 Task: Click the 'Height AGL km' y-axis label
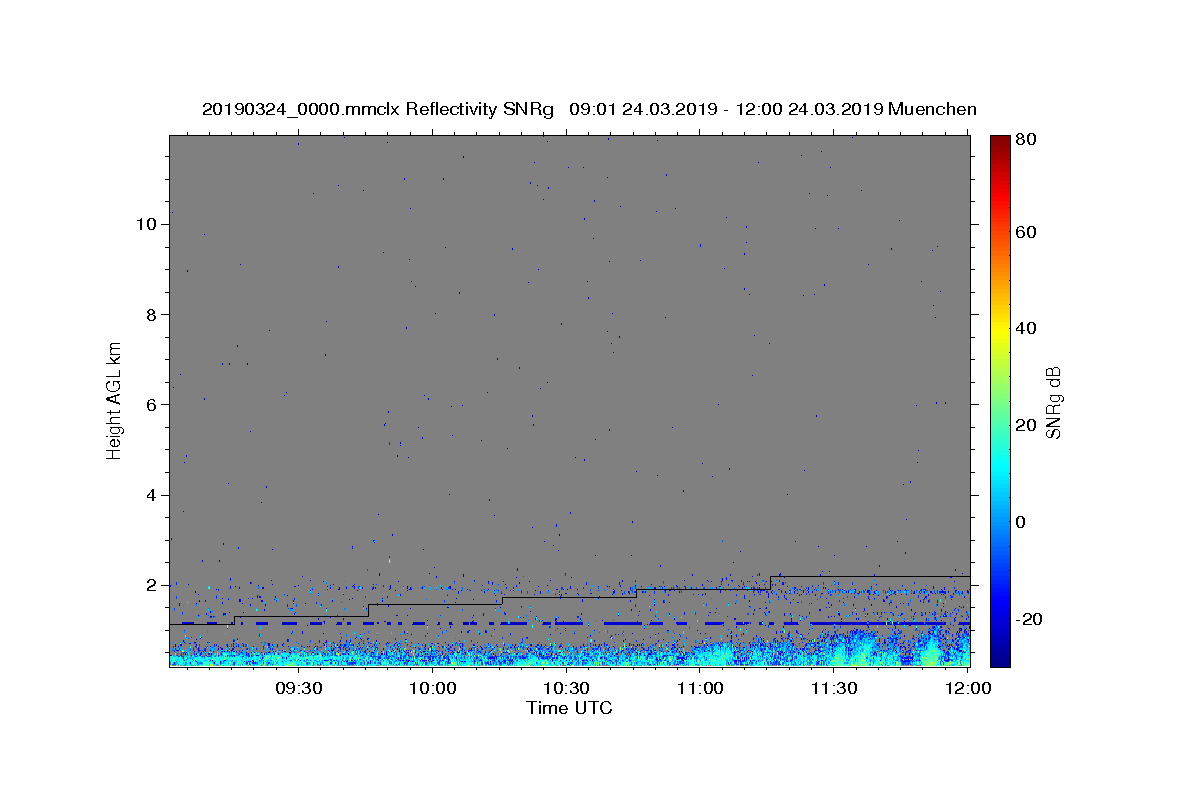(x=115, y=400)
